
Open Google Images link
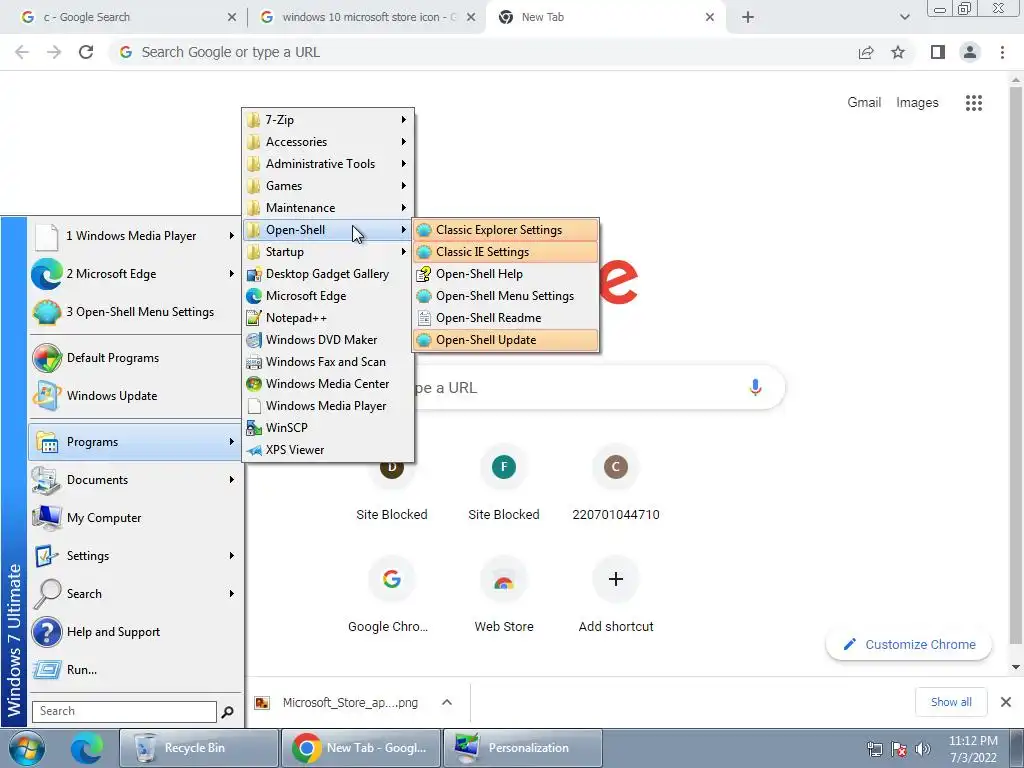pos(917,103)
